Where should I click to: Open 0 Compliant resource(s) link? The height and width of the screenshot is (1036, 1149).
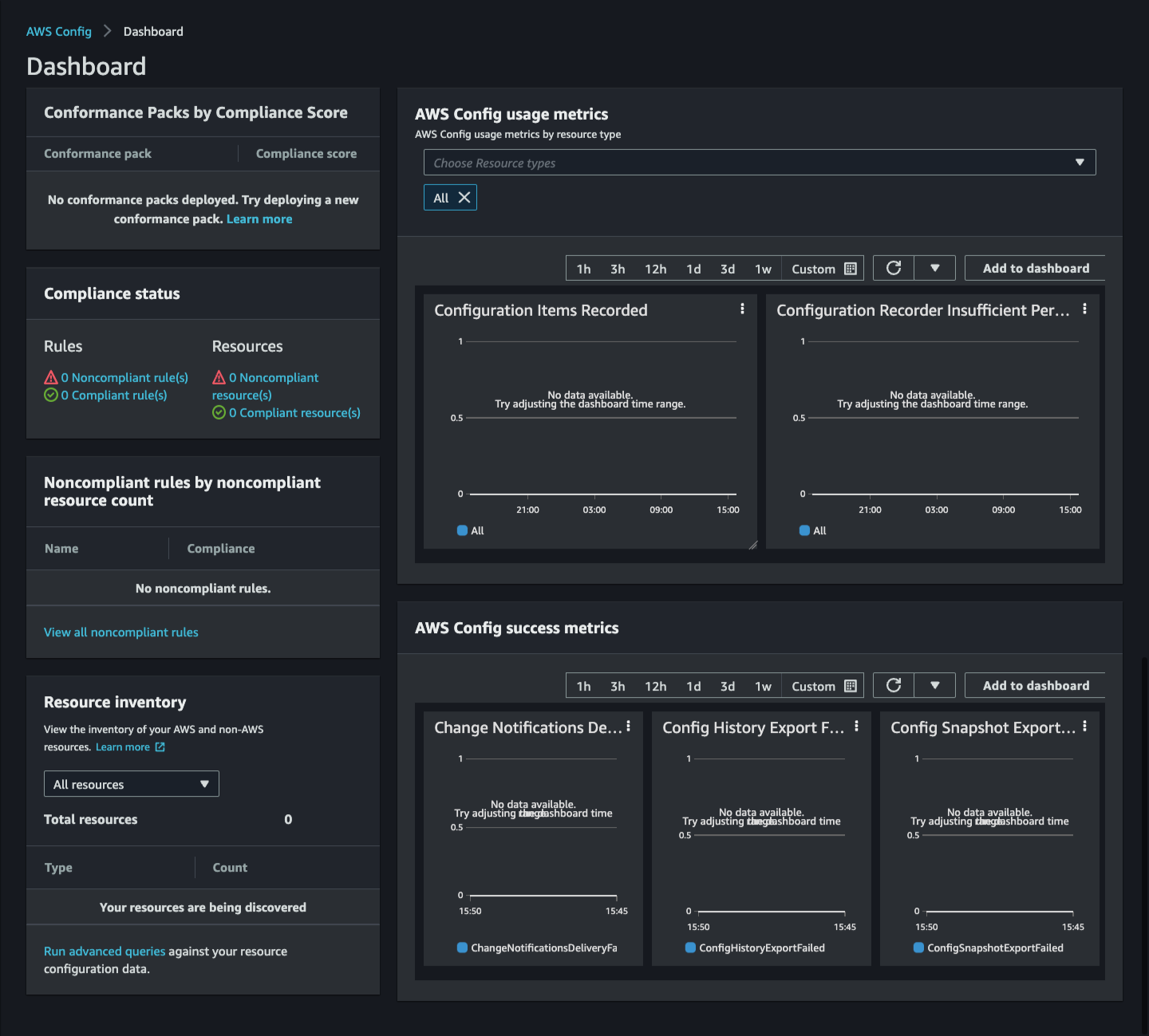pos(294,412)
